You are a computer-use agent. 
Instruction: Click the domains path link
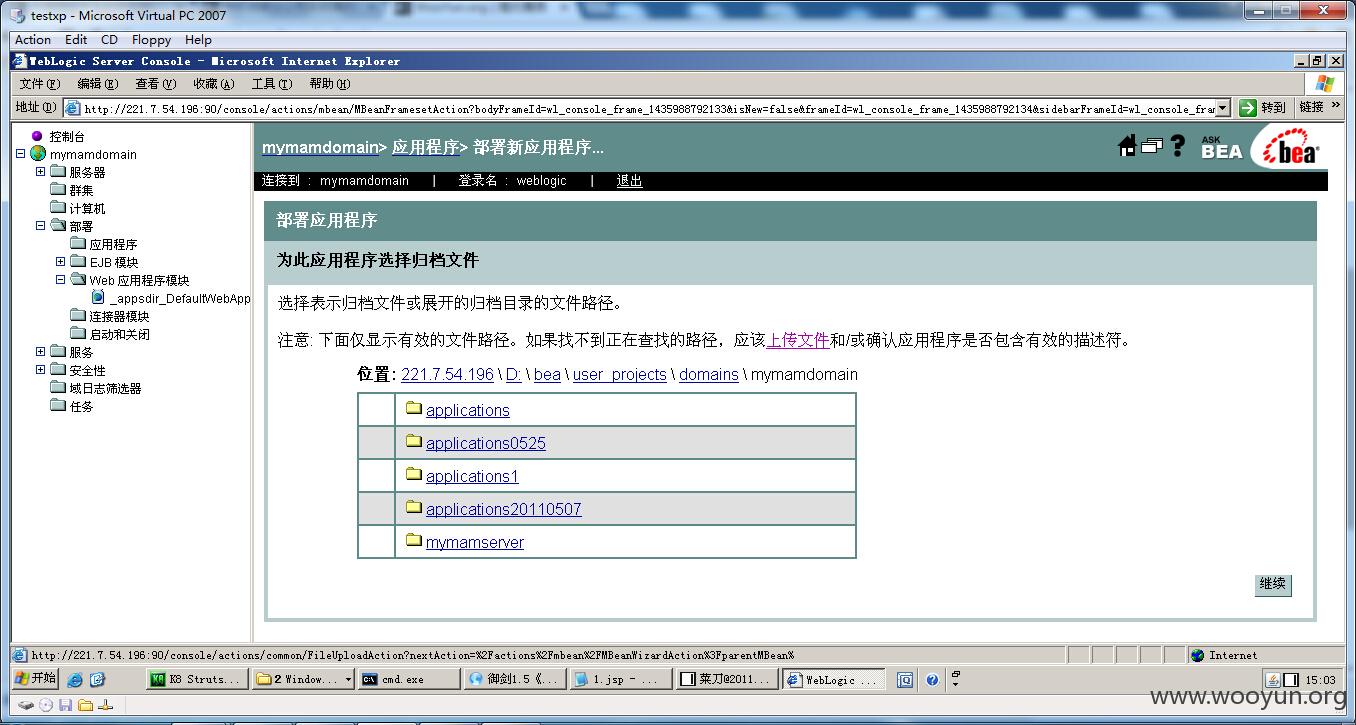point(709,374)
